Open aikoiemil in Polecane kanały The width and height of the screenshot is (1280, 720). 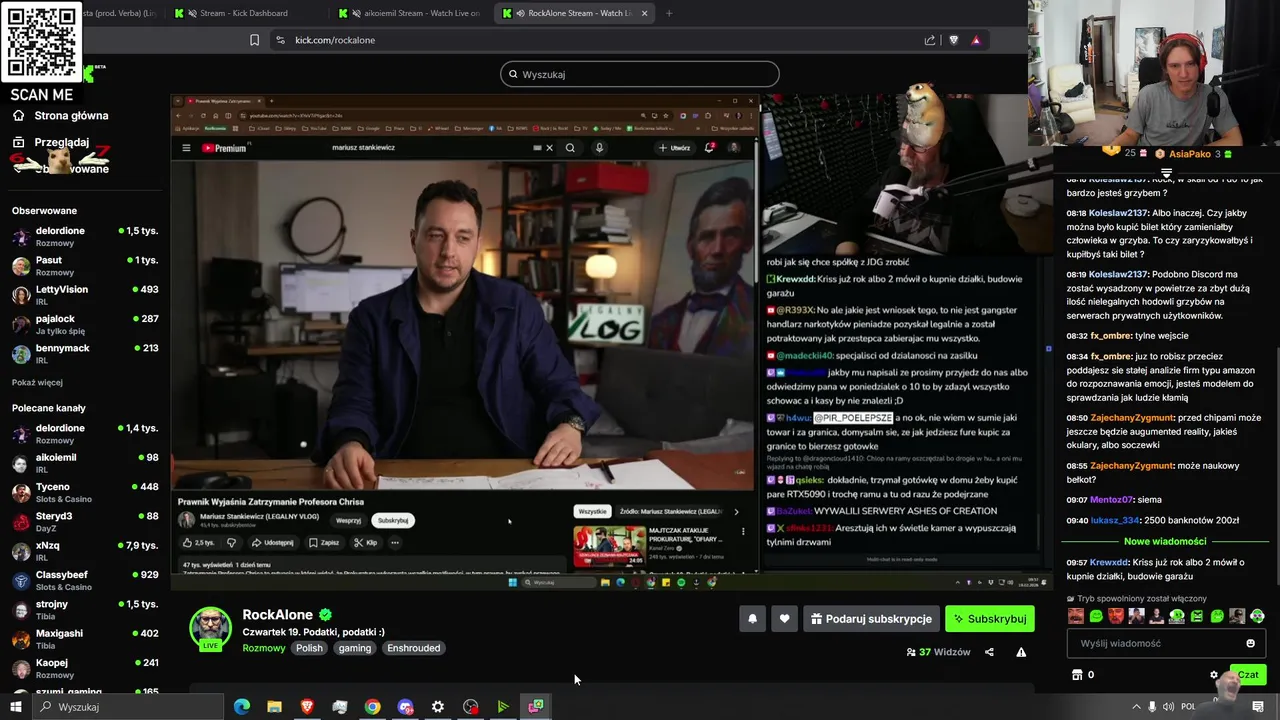coord(84,463)
